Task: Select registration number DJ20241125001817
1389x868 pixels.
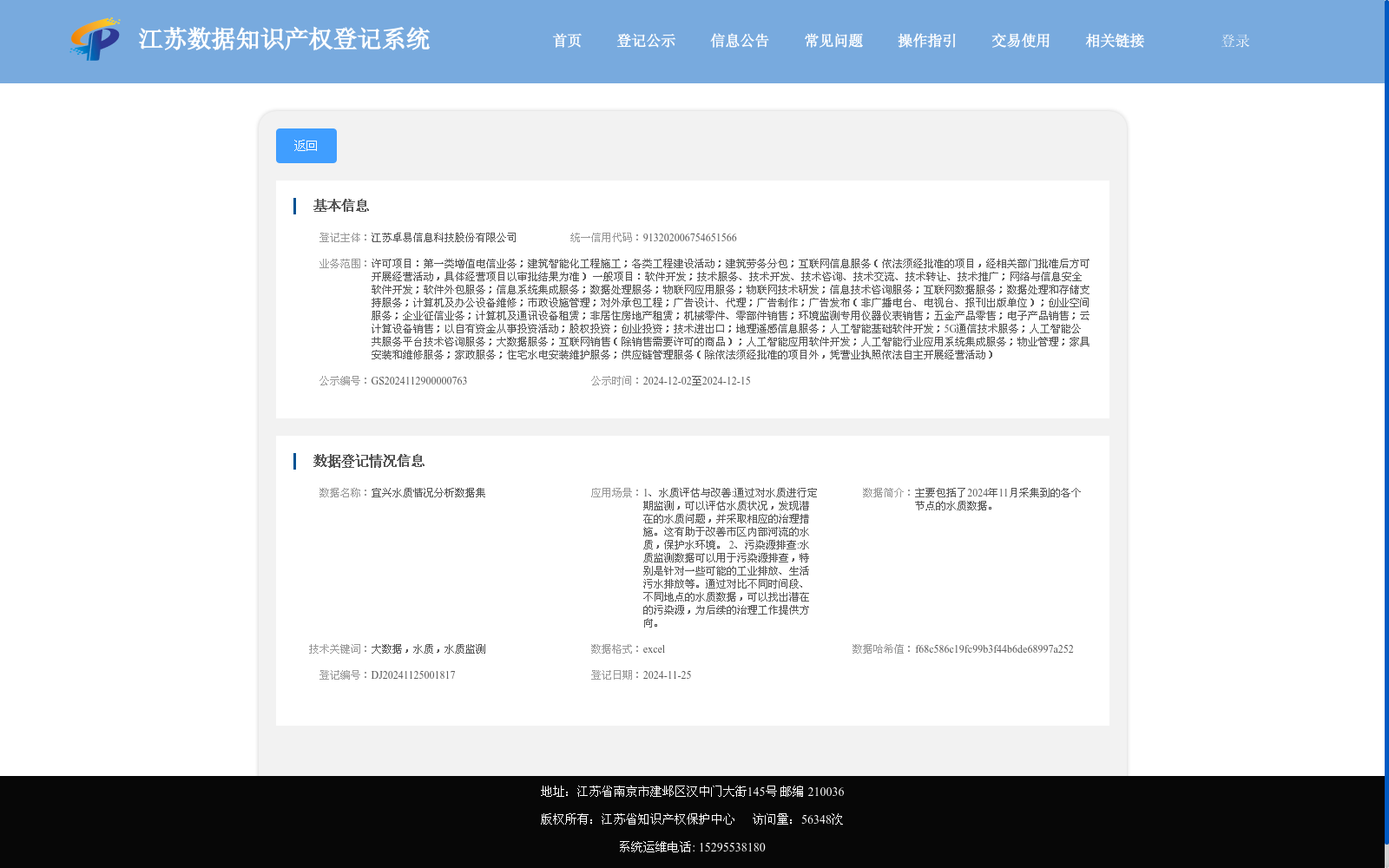Action: (x=412, y=675)
